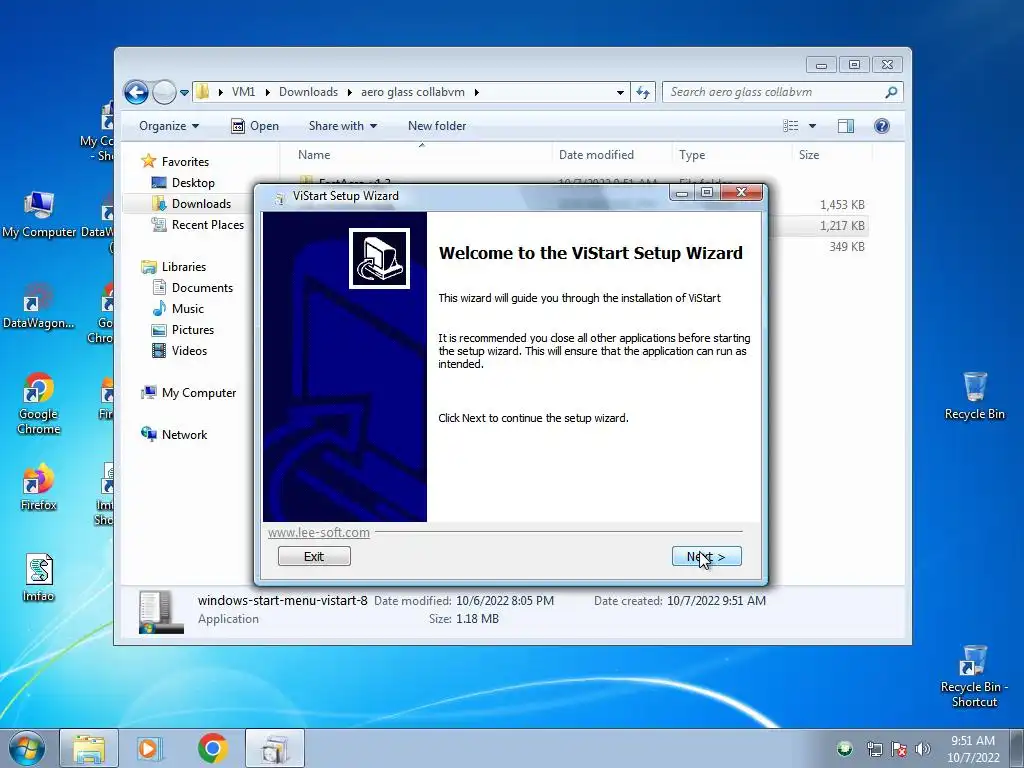Viewport: 1024px width, 768px height.
Task: Click the Explorer Forward arrow button
Action: click(164, 92)
